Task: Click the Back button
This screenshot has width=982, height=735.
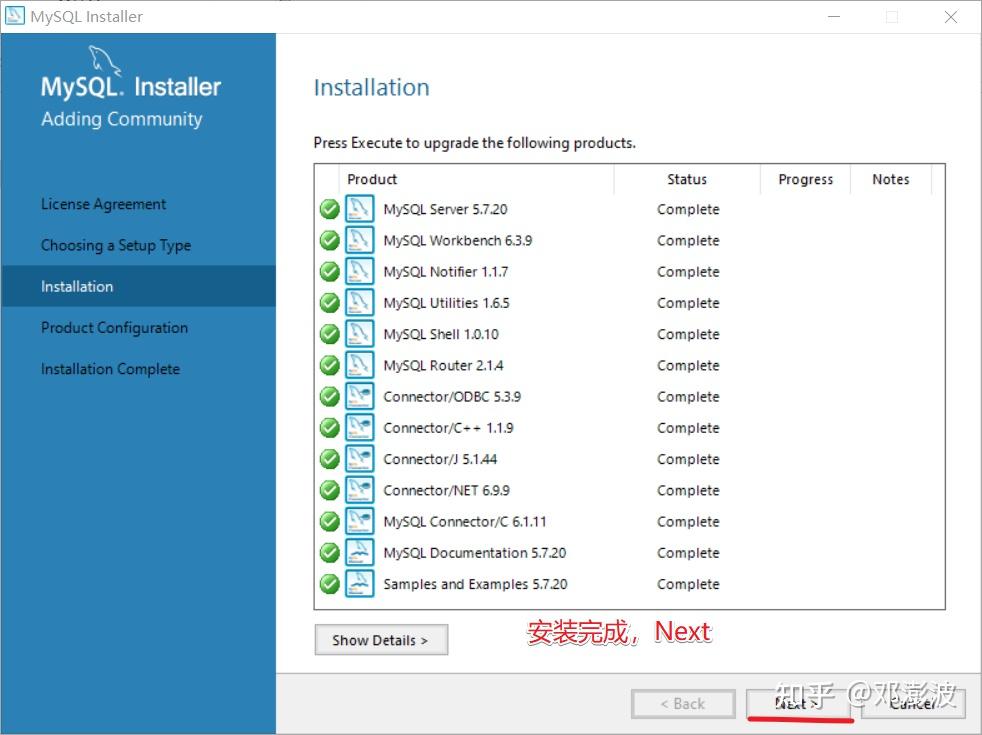Action: pos(683,704)
